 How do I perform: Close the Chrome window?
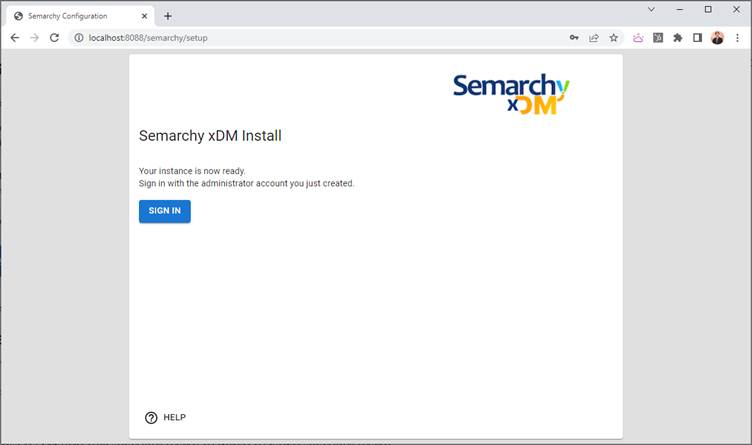(736, 9)
